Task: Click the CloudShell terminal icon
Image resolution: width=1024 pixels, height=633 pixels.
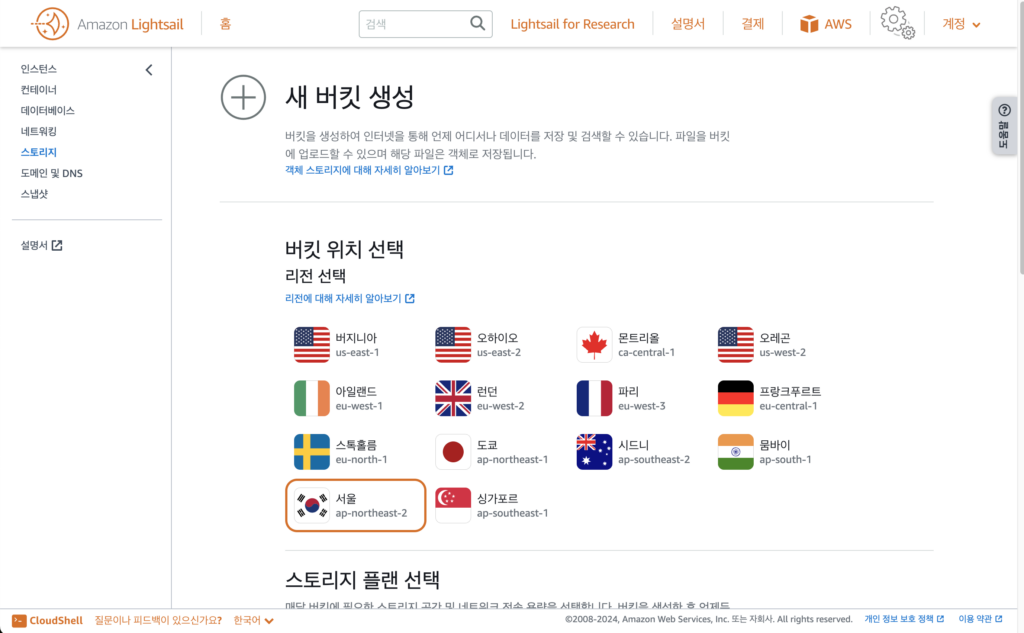Action: tap(19, 621)
